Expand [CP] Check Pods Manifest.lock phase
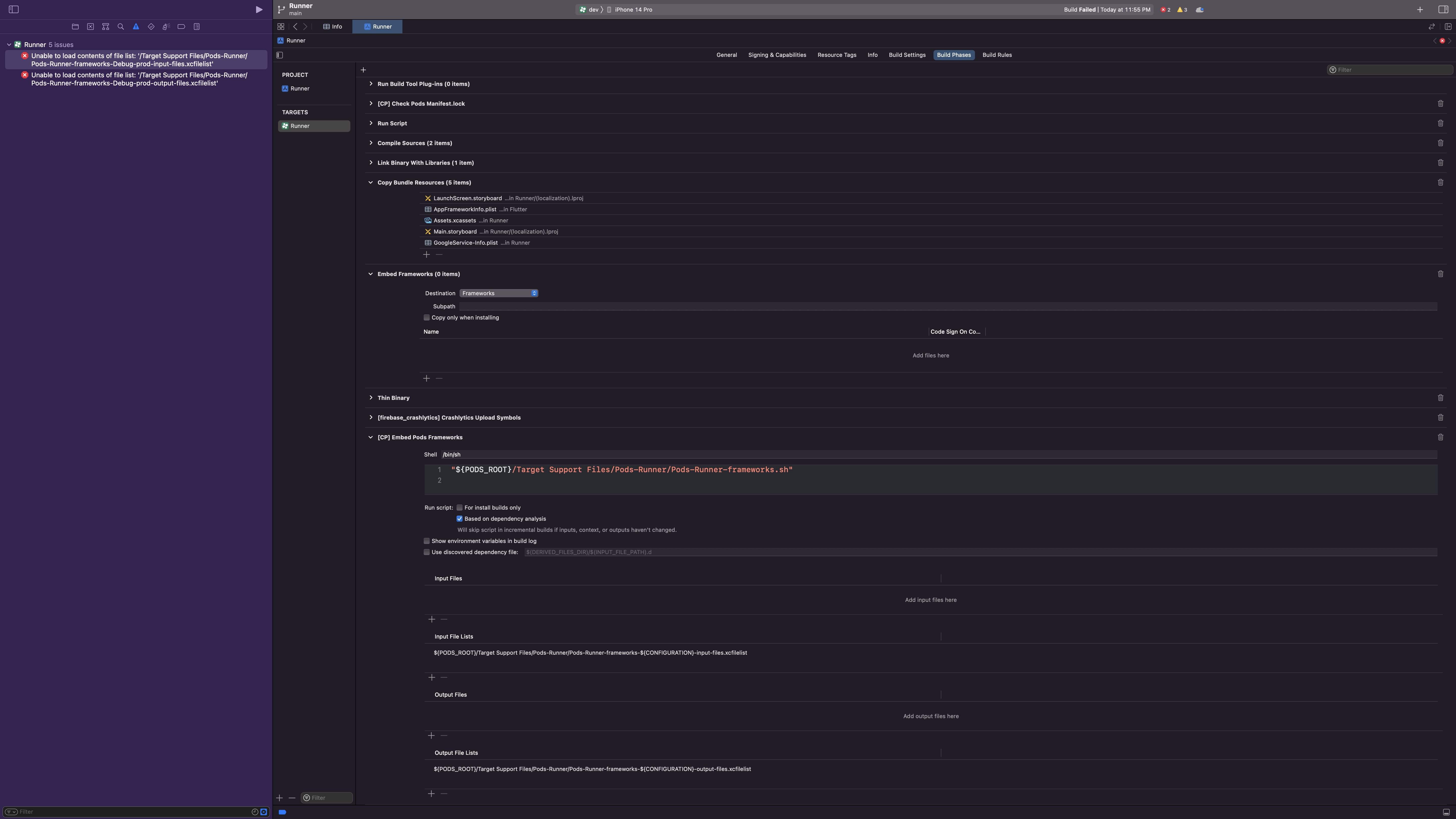The image size is (1456, 819). coord(371,103)
